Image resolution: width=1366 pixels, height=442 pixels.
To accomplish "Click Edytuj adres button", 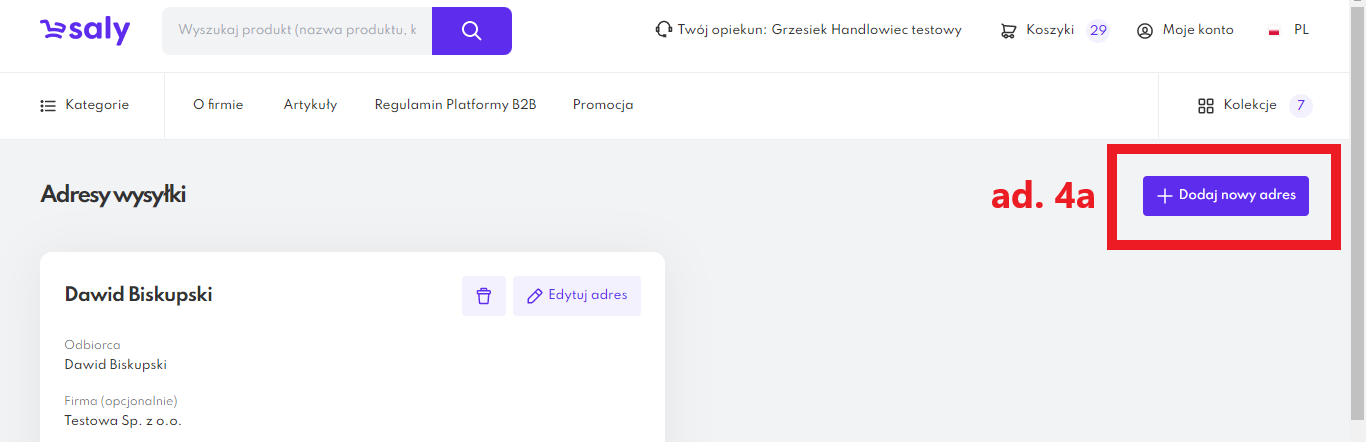I will coord(577,296).
